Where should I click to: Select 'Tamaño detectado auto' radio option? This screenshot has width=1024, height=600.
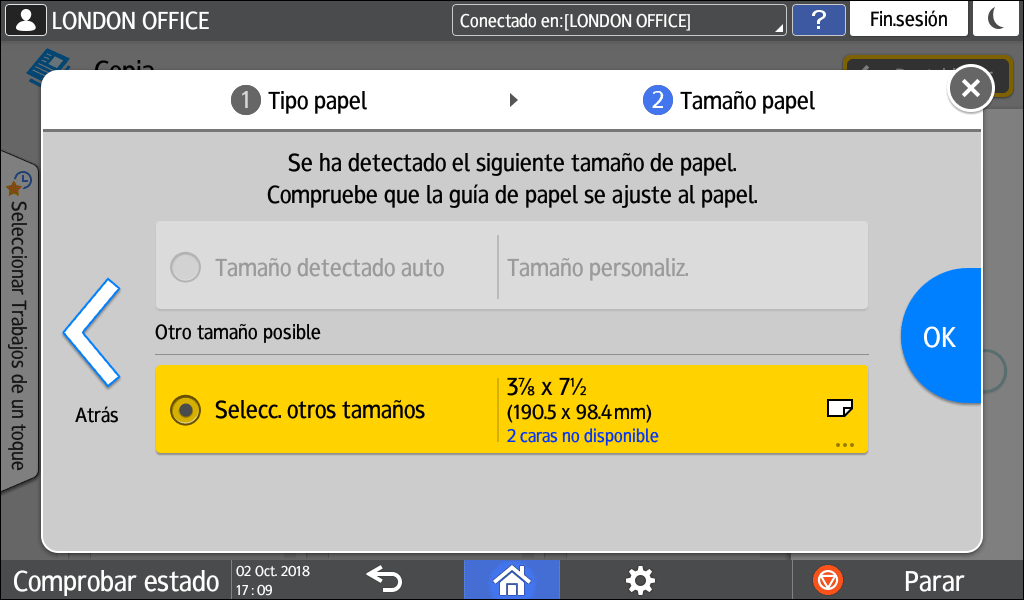[185, 268]
